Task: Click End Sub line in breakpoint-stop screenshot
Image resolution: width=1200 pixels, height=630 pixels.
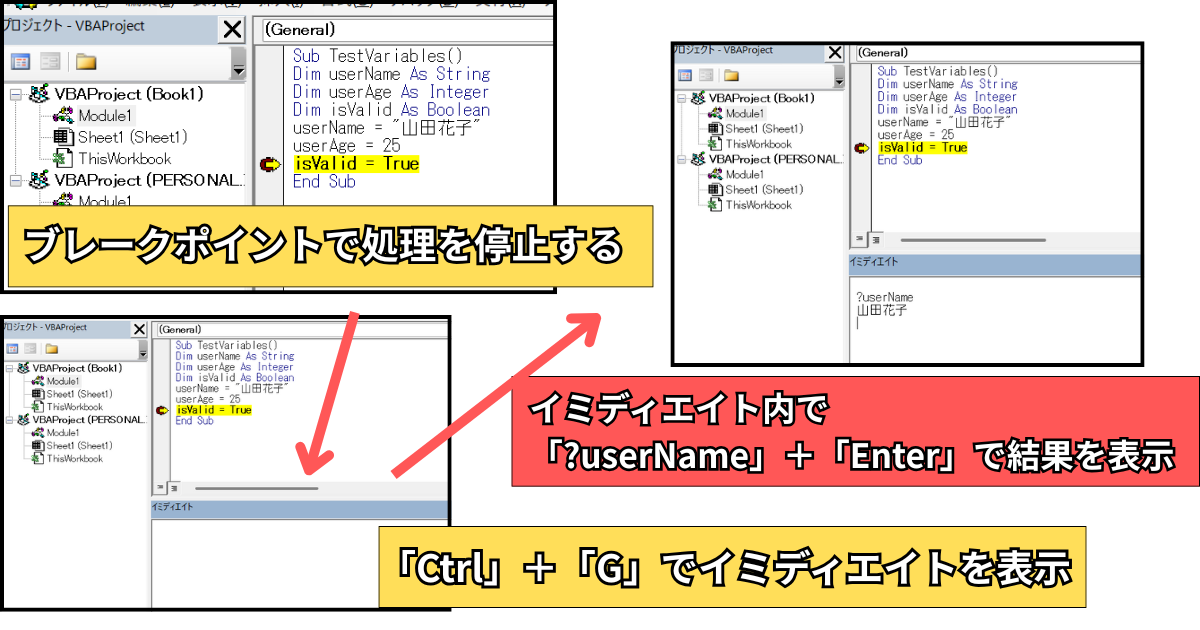Action: pyautogui.click(x=324, y=182)
